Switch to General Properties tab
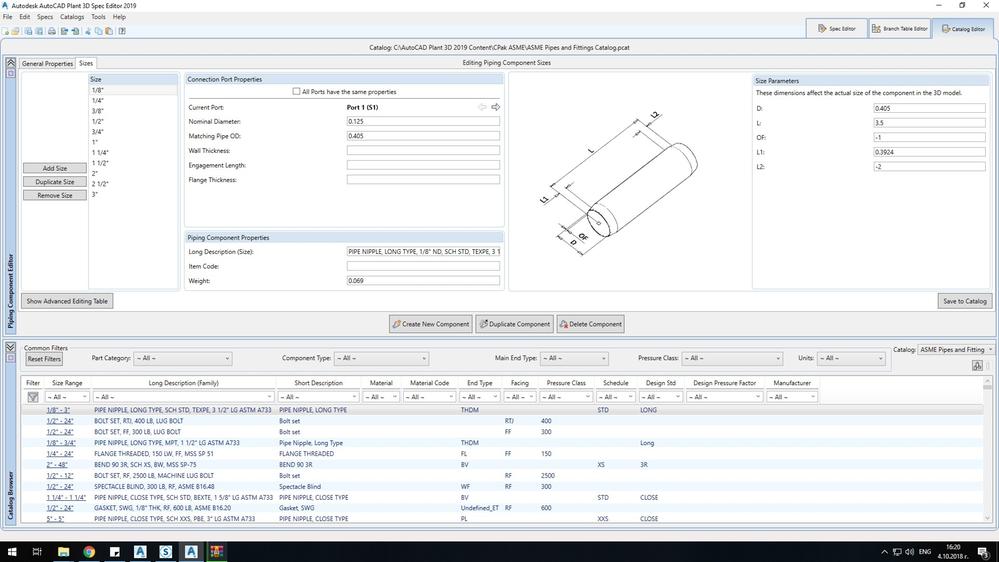Viewport: 999px width, 562px height. pyautogui.click(x=48, y=64)
